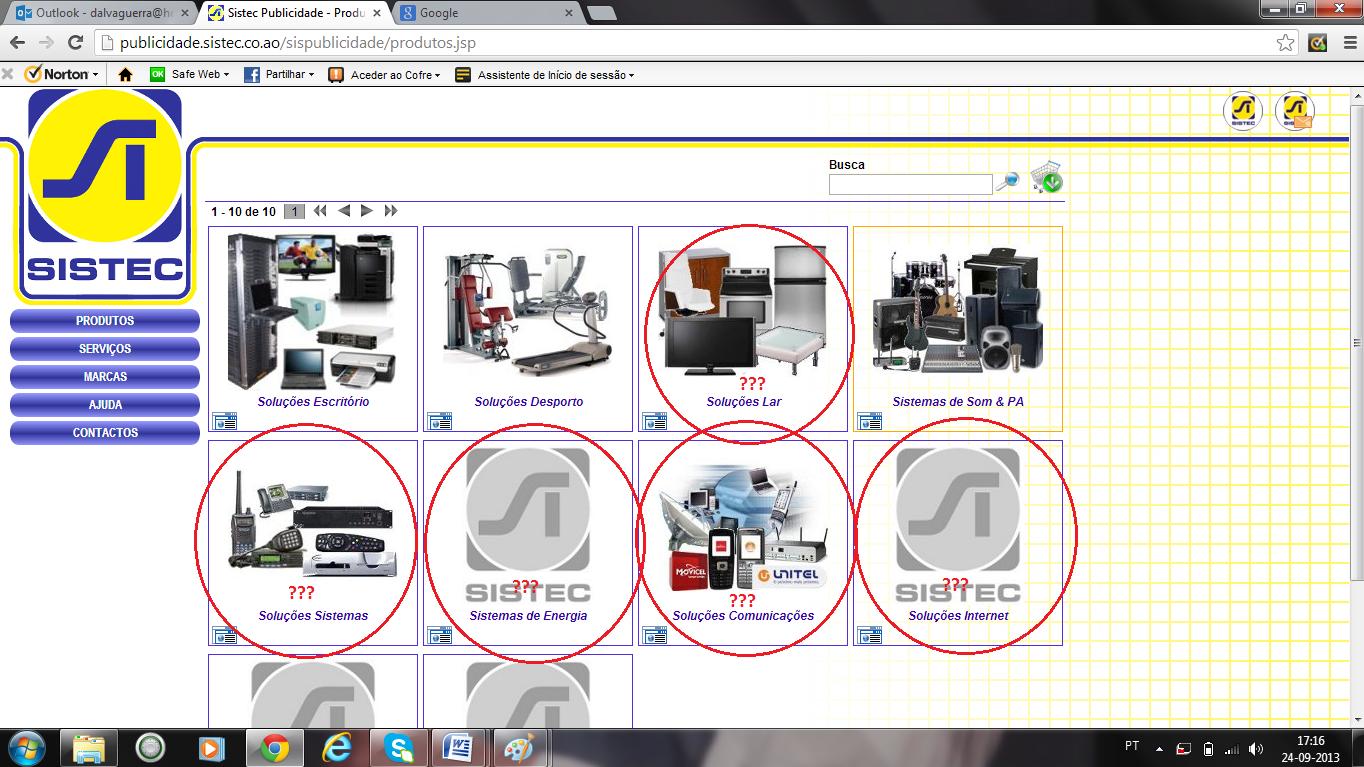
Task: Click the Sistec home icon at top right
Action: (x=1243, y=111)
